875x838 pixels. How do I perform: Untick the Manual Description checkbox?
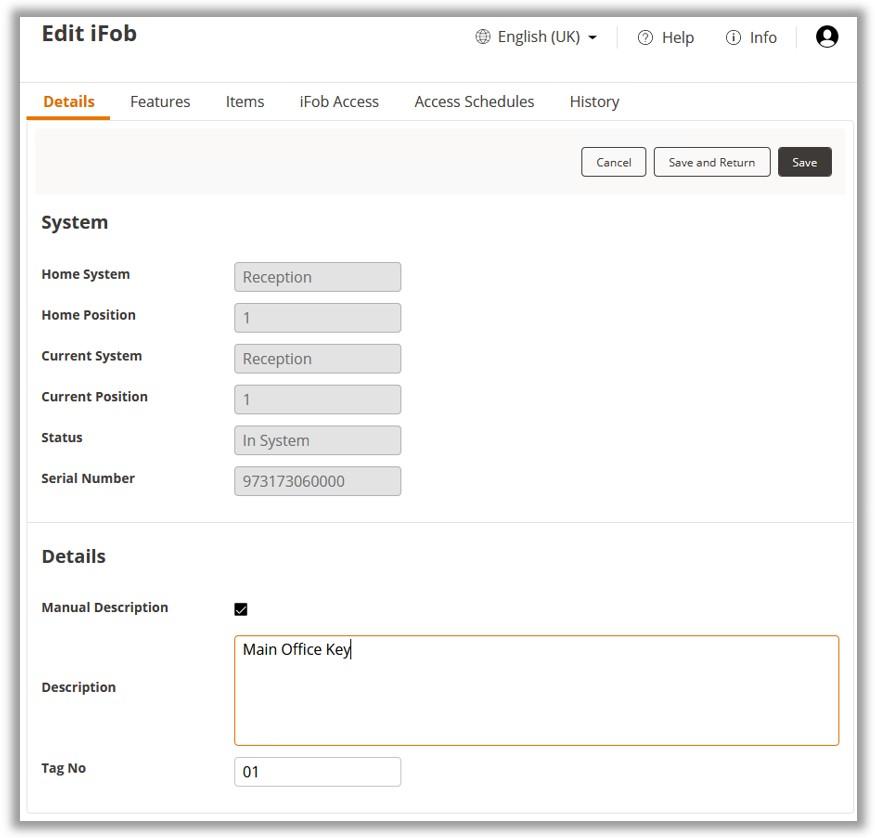coord(241,609)
